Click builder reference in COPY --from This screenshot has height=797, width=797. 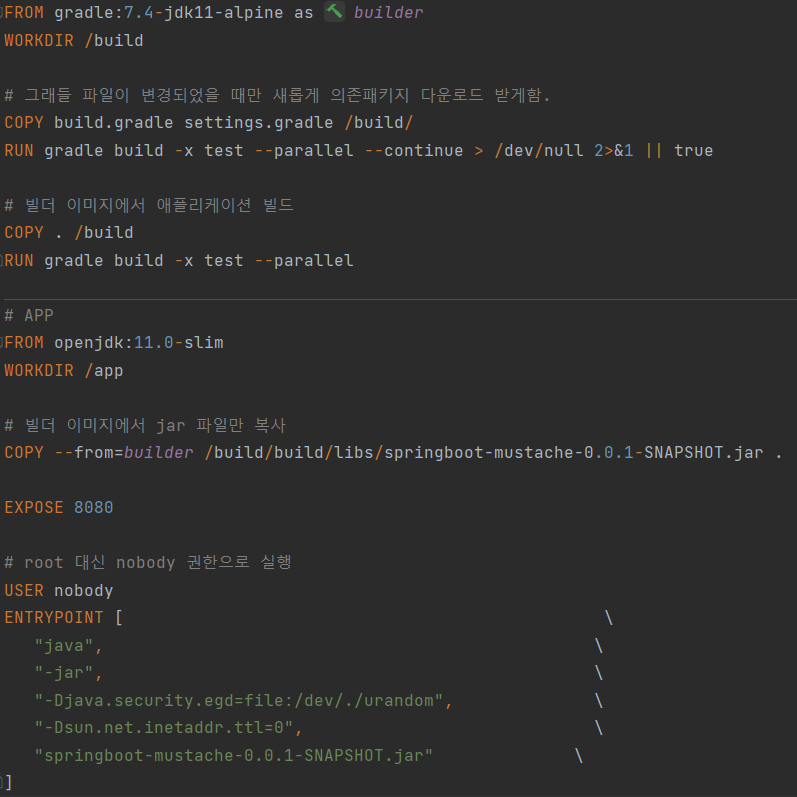tap(158, 452)
